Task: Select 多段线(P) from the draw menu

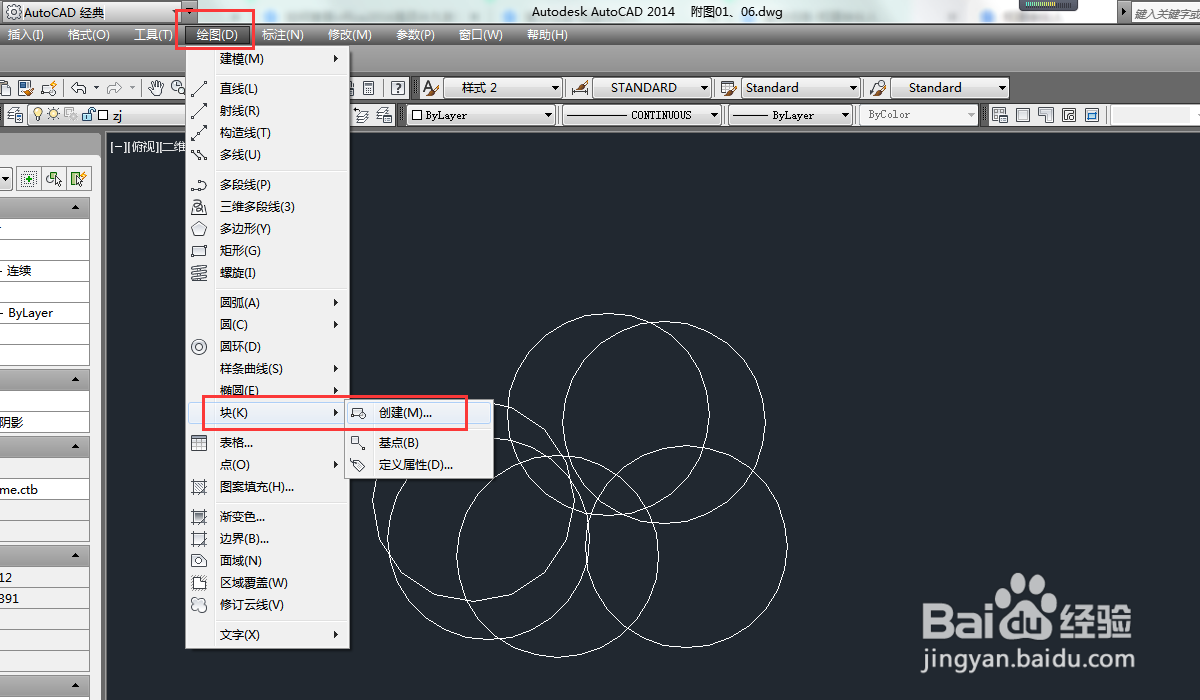Action: pos(267,185)
